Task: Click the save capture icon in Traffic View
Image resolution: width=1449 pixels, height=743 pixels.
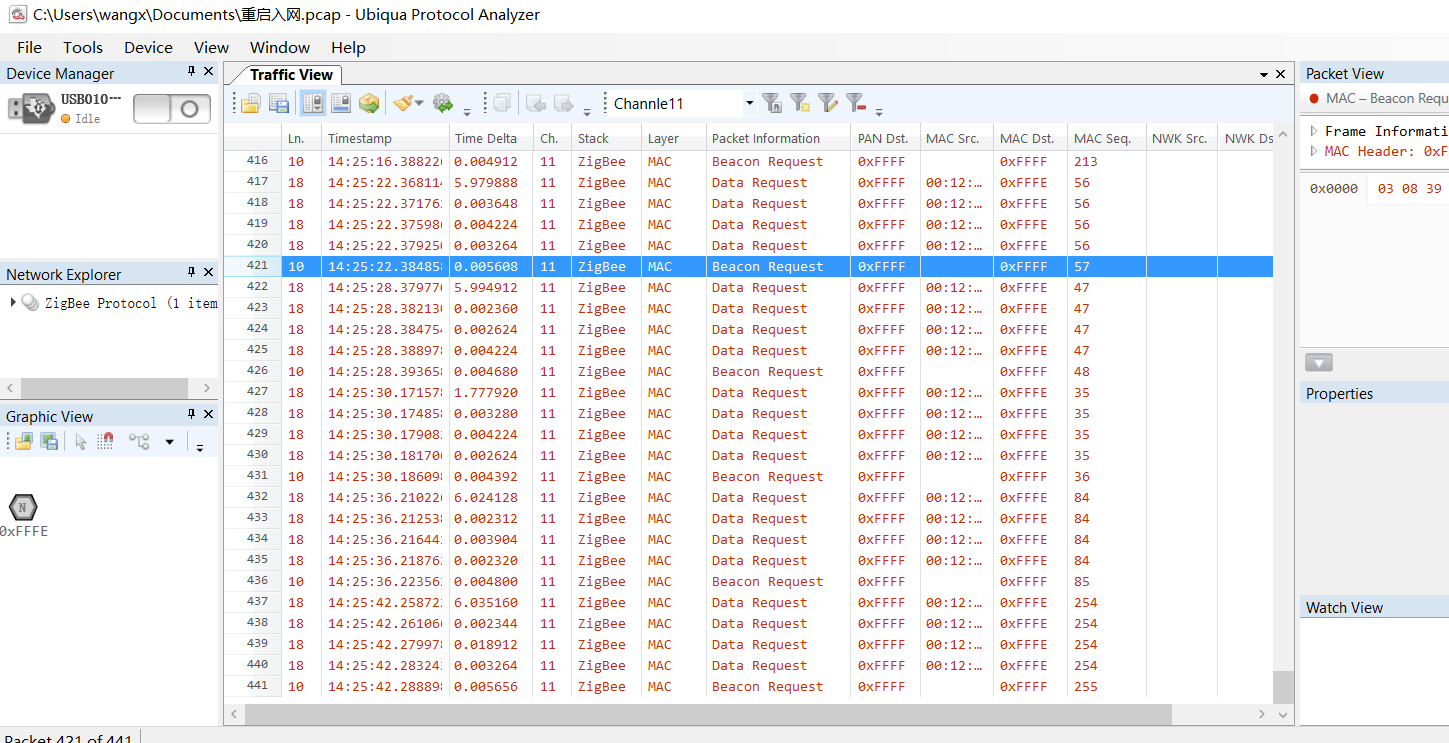Action: (x=279, y=103)
